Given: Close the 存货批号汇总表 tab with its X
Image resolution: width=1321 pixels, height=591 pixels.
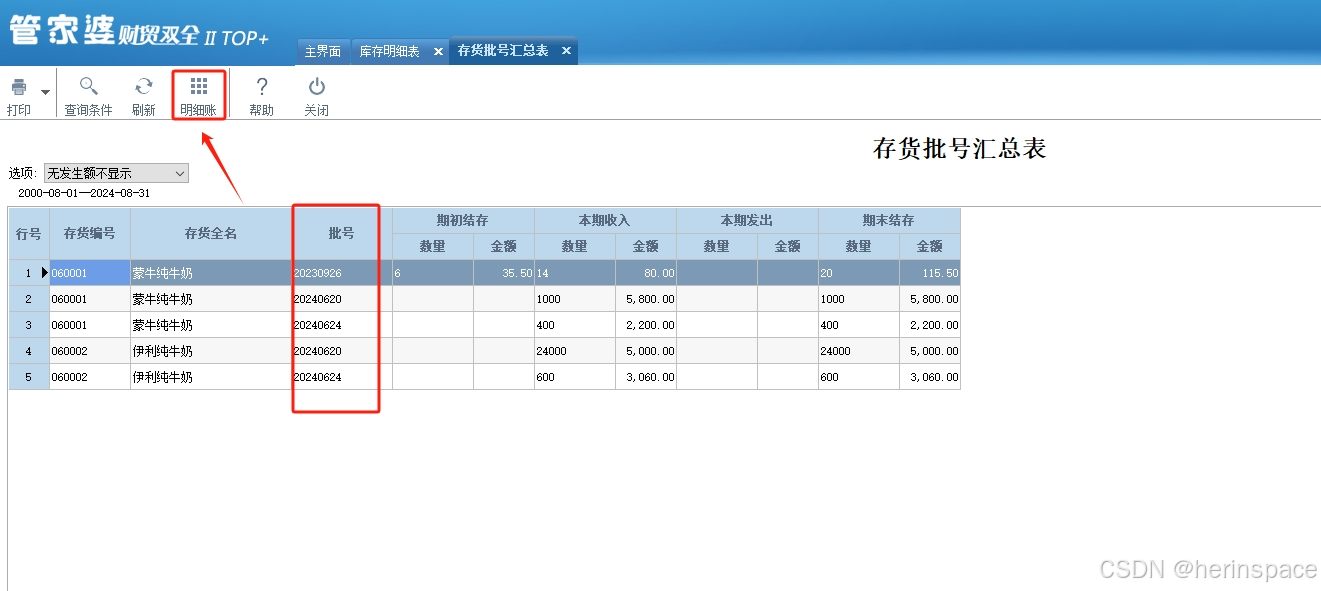Looking at the screenshot, I should click(x=566, y=50).
